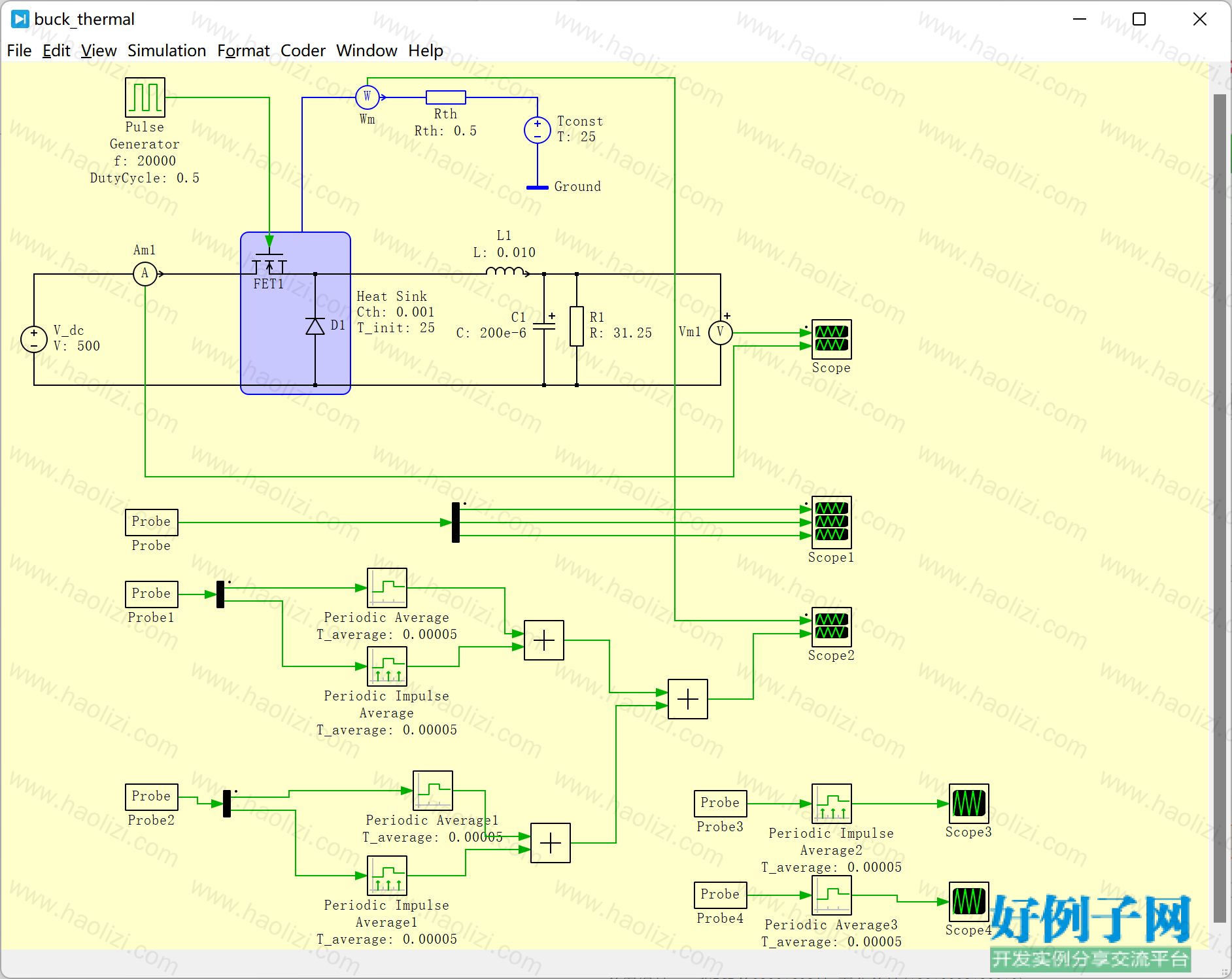This screenshot has height=979, width=1232.
Task: Open the Format menu
Action: (243, 50)
